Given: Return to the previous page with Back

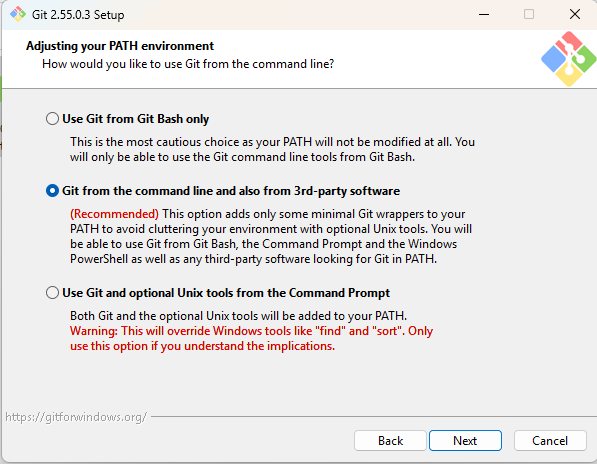Looking at the screenshot, I should [x=390, y=440].
